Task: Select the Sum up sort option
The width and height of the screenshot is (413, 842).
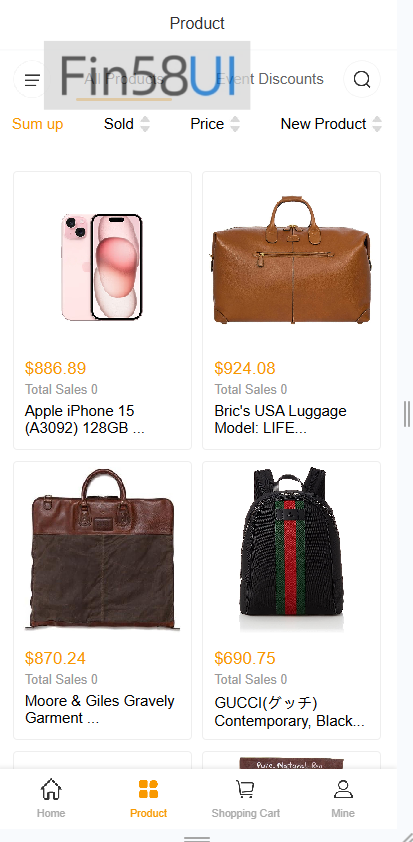Action: click(38, 124)
